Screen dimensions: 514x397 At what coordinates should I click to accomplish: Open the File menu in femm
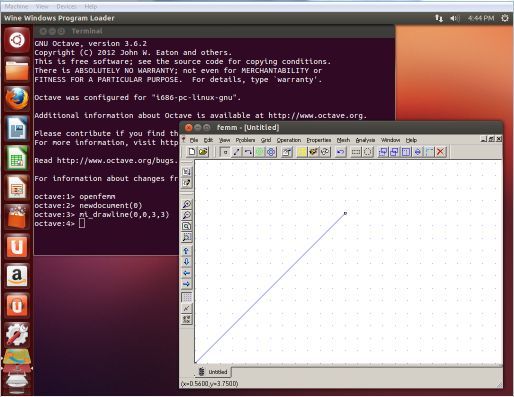click(x=194, y=140)
